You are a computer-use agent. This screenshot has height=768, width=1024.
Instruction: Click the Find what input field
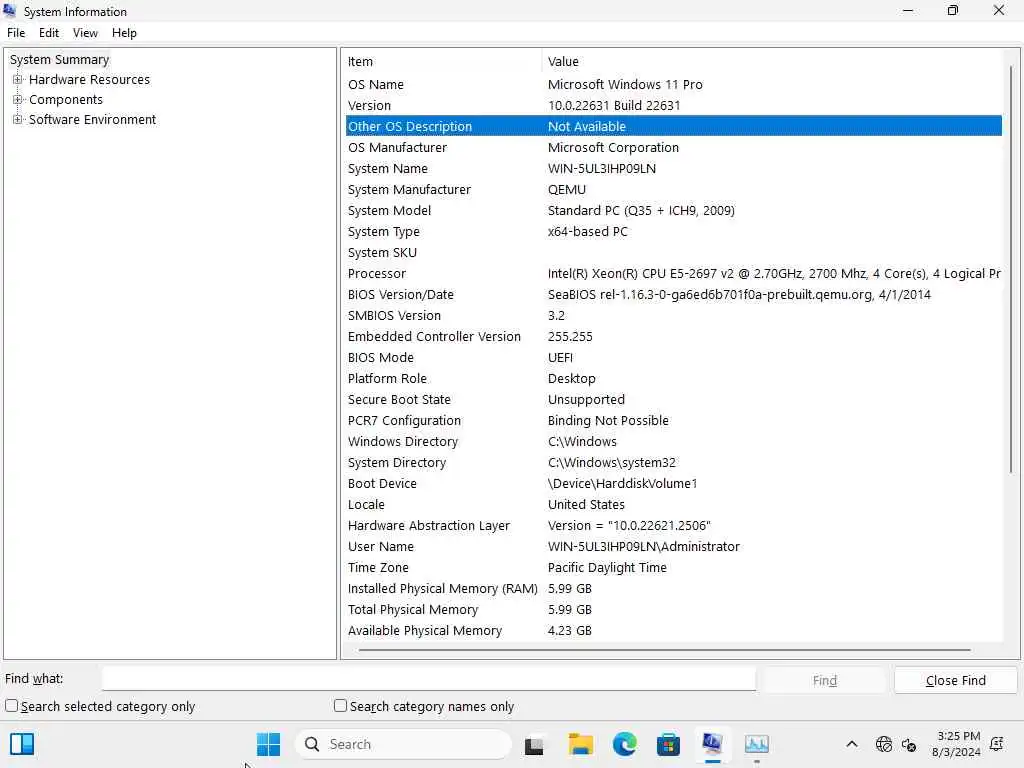429,679
